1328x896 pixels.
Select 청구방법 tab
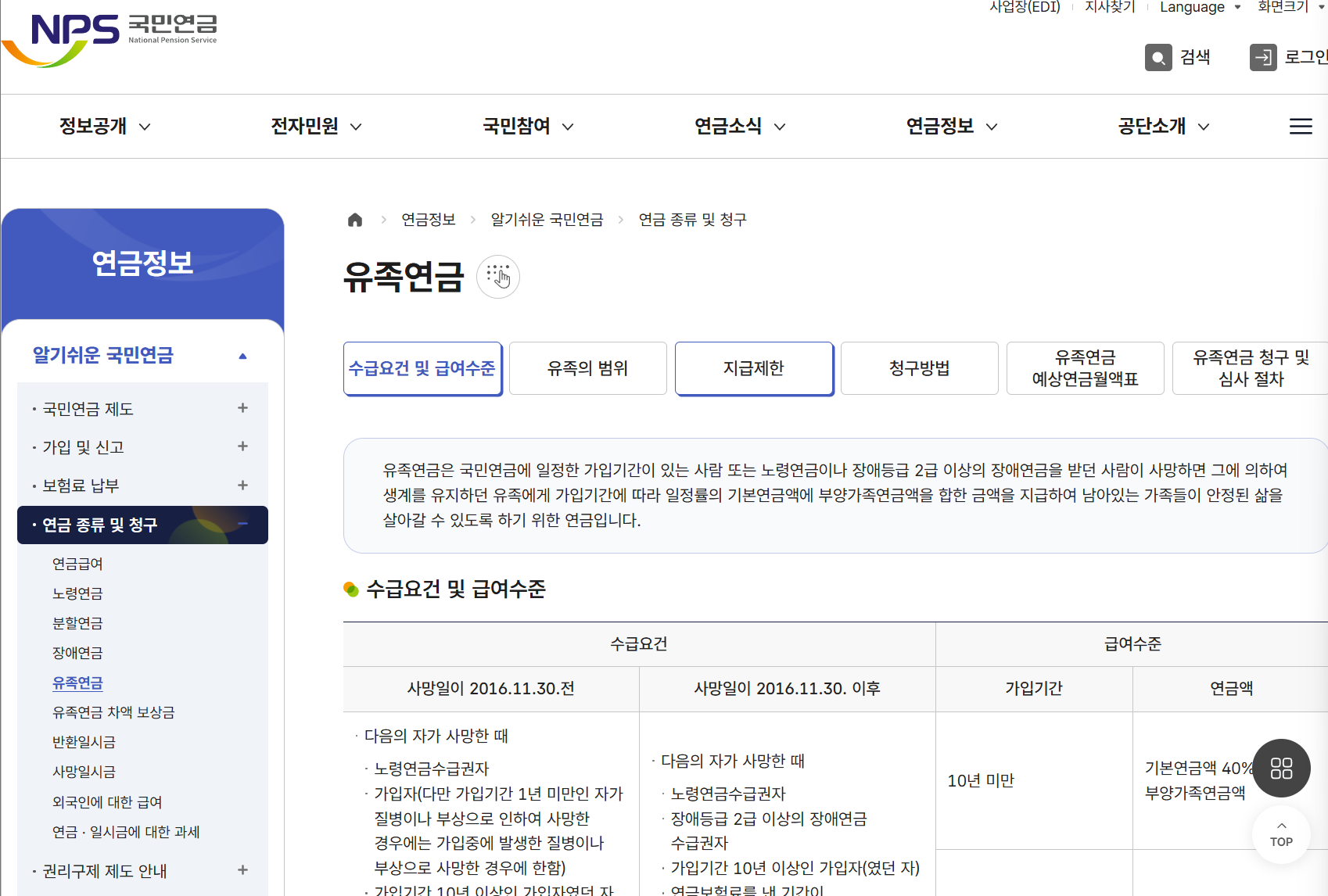tap(920, 368)
